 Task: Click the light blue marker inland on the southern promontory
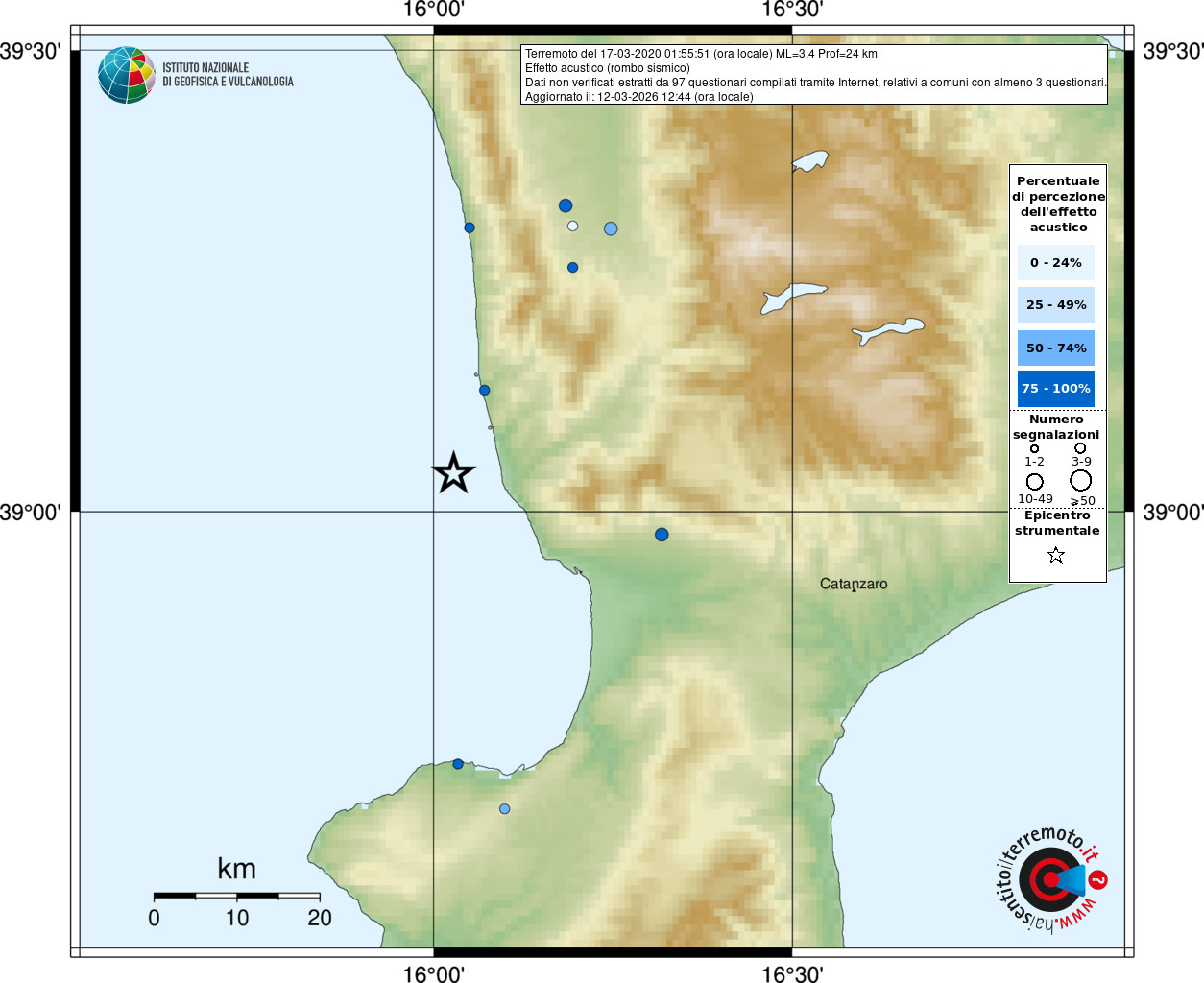504,808
